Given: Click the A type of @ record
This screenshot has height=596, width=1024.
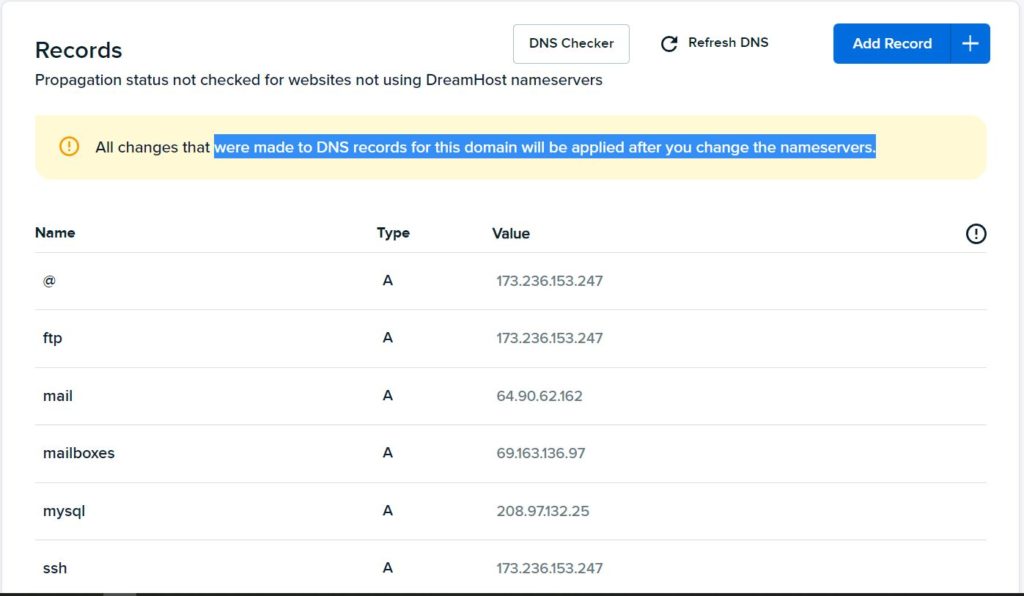Looking at the screenshot, I should pos(388,281).
